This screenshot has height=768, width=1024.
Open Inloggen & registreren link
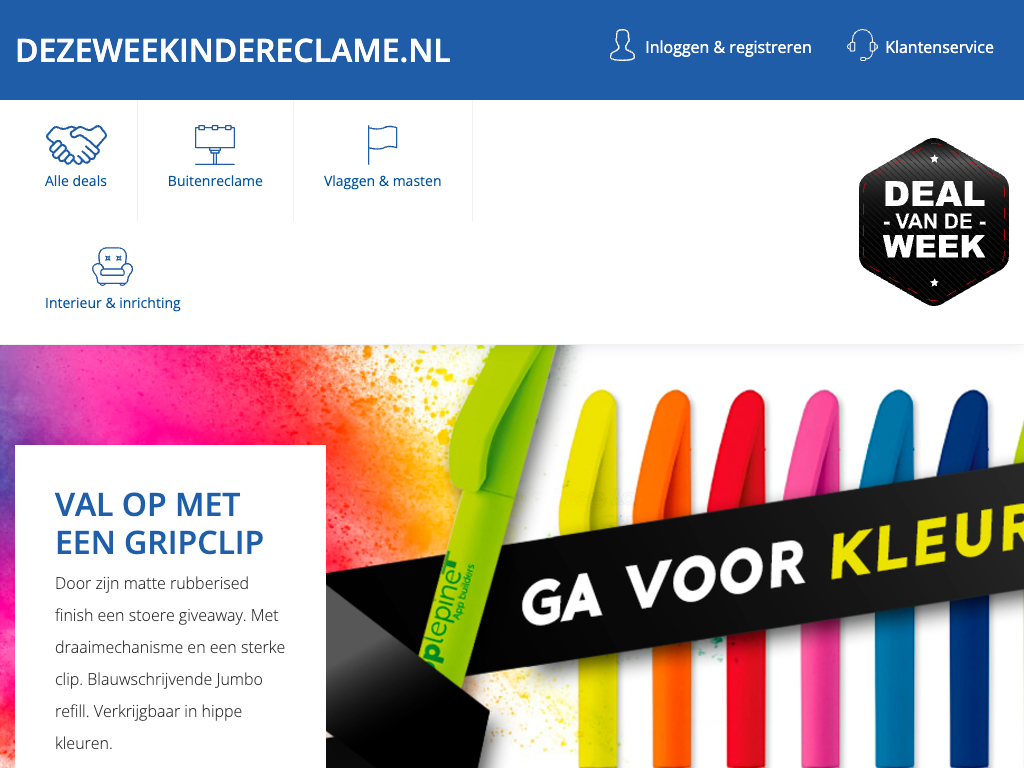tap(728, 47)
